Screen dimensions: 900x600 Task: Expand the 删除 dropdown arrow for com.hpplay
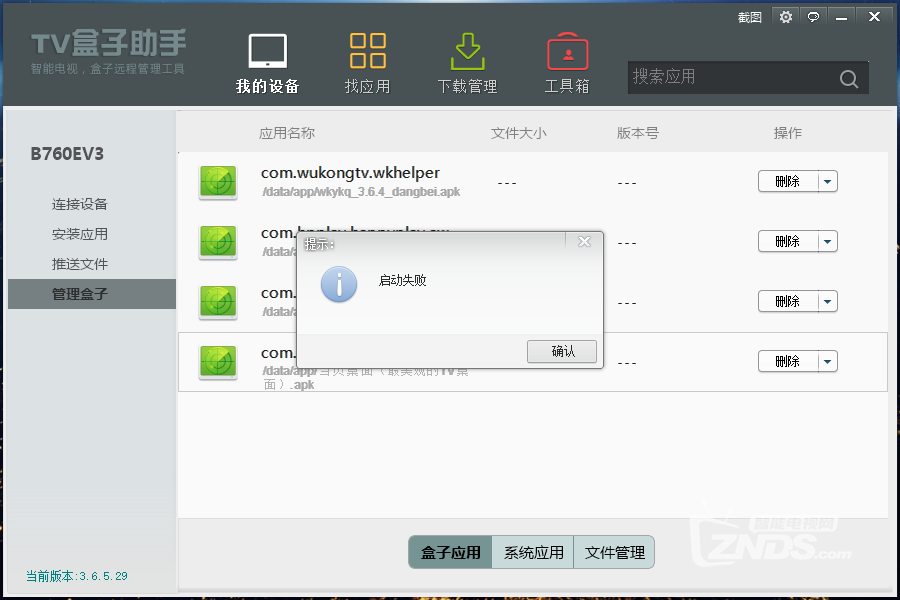[828, 241]
